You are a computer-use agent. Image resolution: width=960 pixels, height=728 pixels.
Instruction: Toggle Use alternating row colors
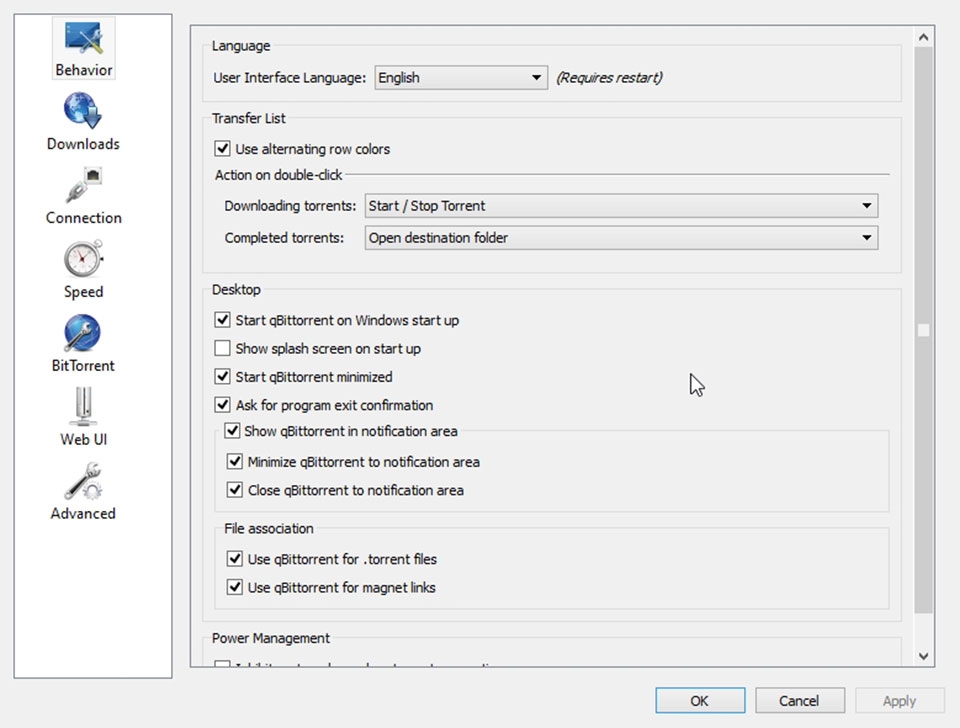pyautogui.click(x=222, y=149)
